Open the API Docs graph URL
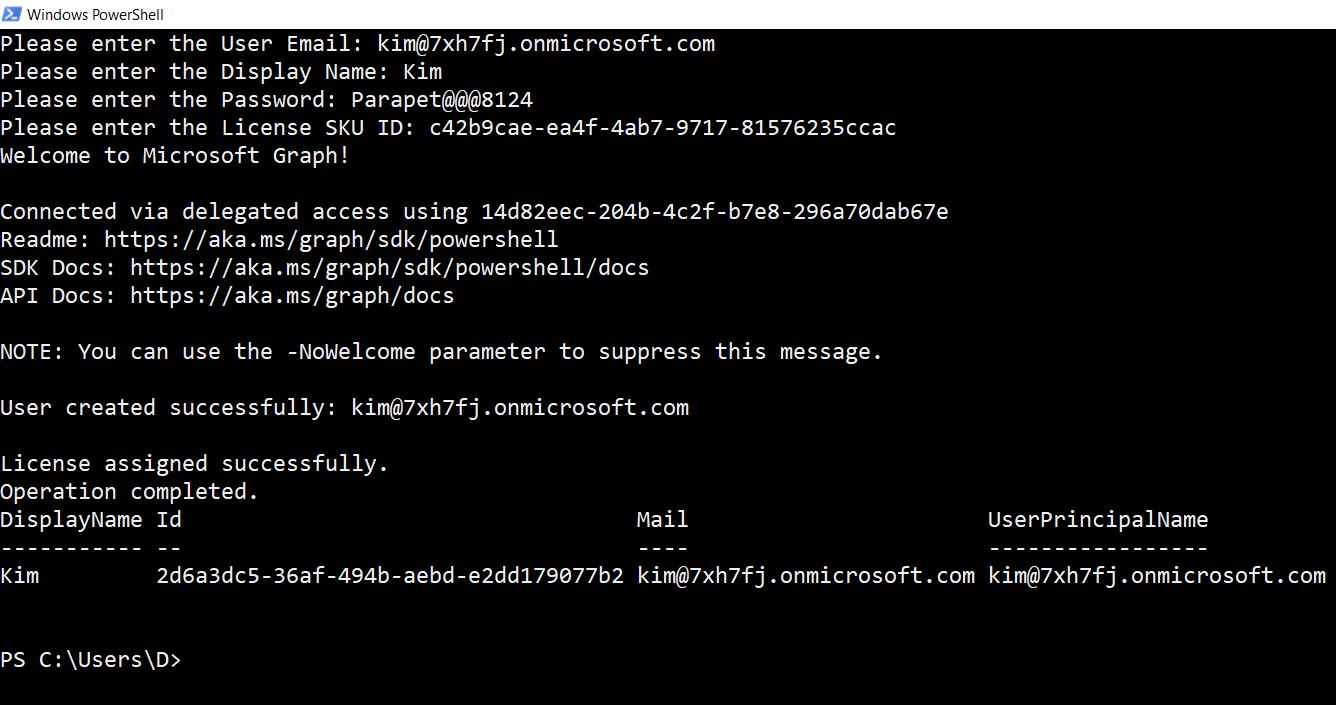This screenshot has height=705, width=1336. coord(291,296)
